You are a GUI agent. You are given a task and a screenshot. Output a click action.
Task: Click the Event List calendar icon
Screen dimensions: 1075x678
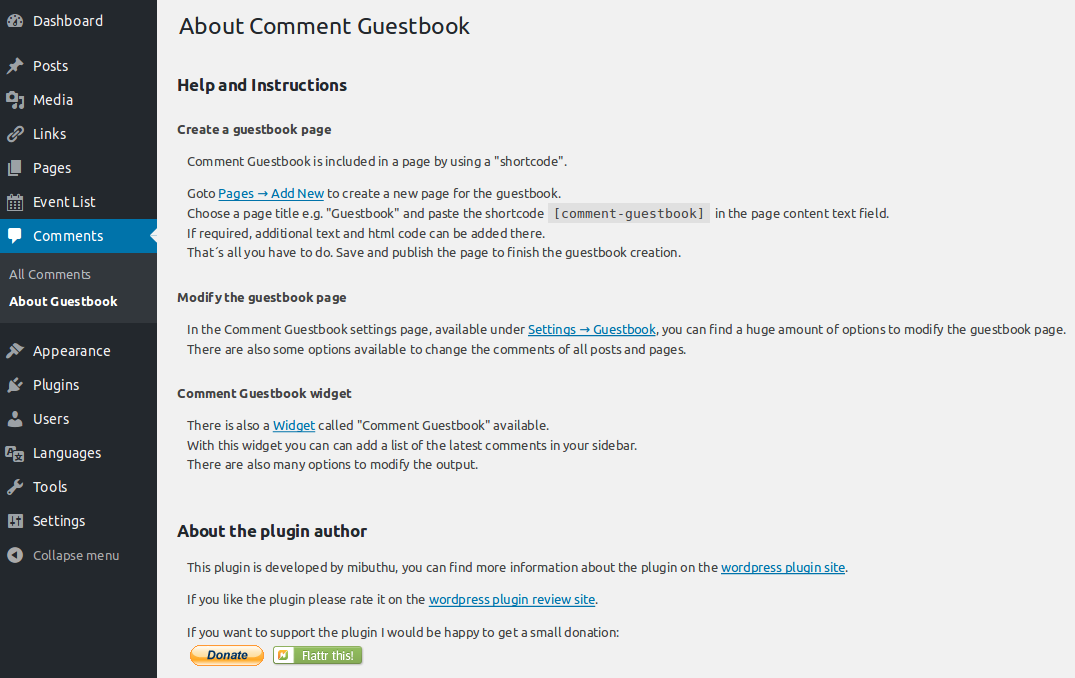[x=15, y=202]
